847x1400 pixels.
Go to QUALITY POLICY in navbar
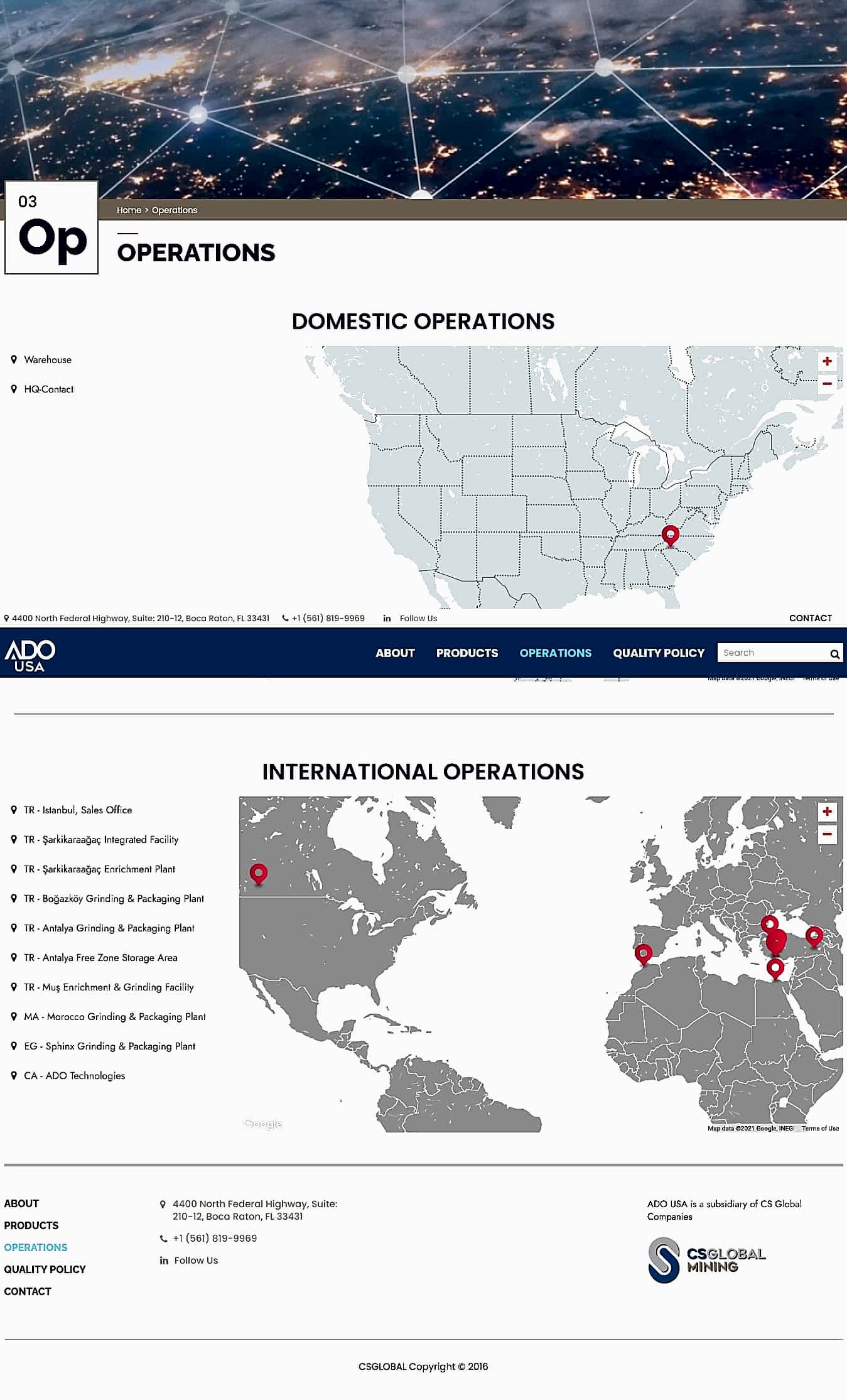click(659, 653)
